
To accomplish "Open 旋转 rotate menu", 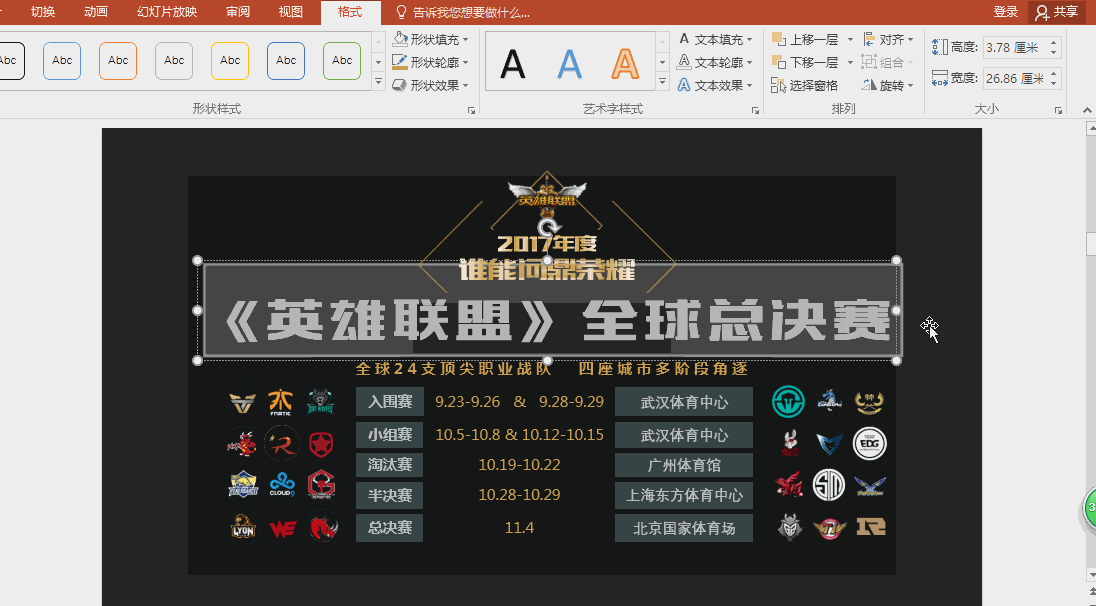I will point(888,85).
